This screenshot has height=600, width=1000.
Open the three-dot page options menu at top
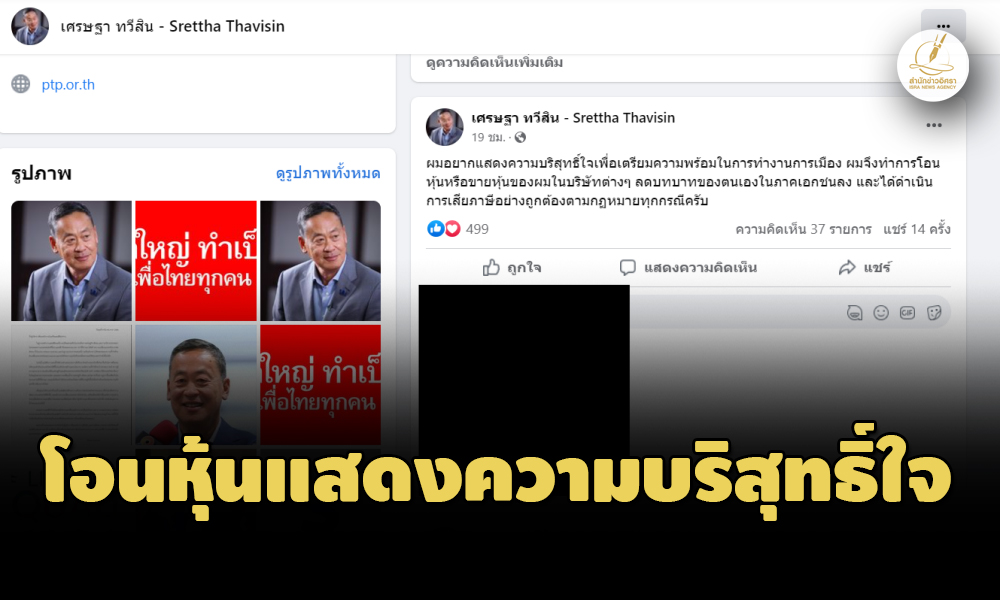pyautogui.click(x=943, y=26)
